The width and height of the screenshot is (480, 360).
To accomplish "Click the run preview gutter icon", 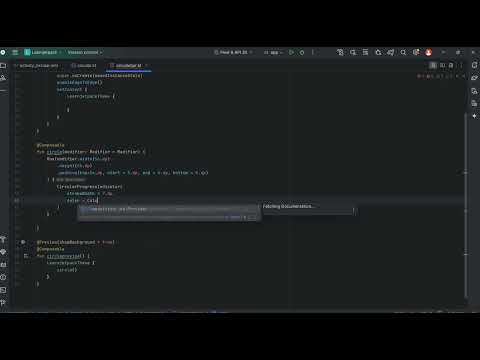I will coord(26,256).
